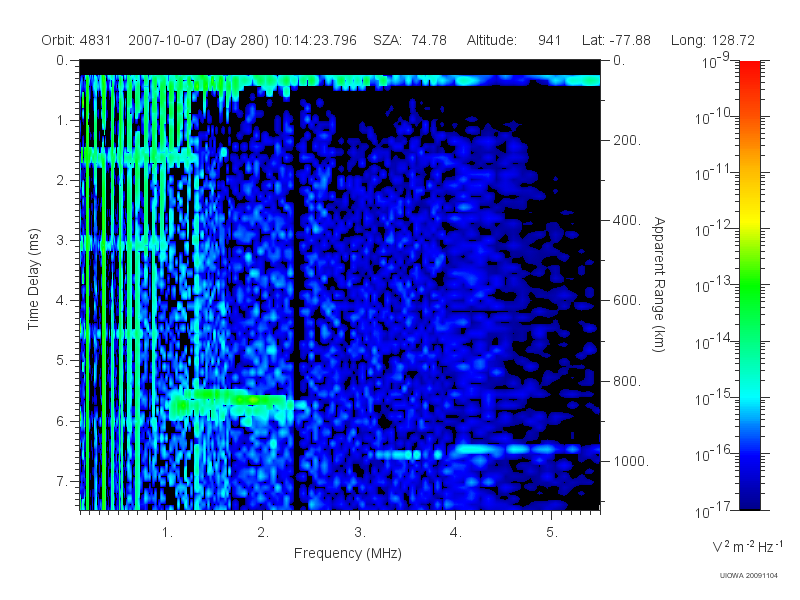Click the 'UIOWA 20091104' credit text
Image resolution: width=800 pixels, height=600 pixels.
748,576
